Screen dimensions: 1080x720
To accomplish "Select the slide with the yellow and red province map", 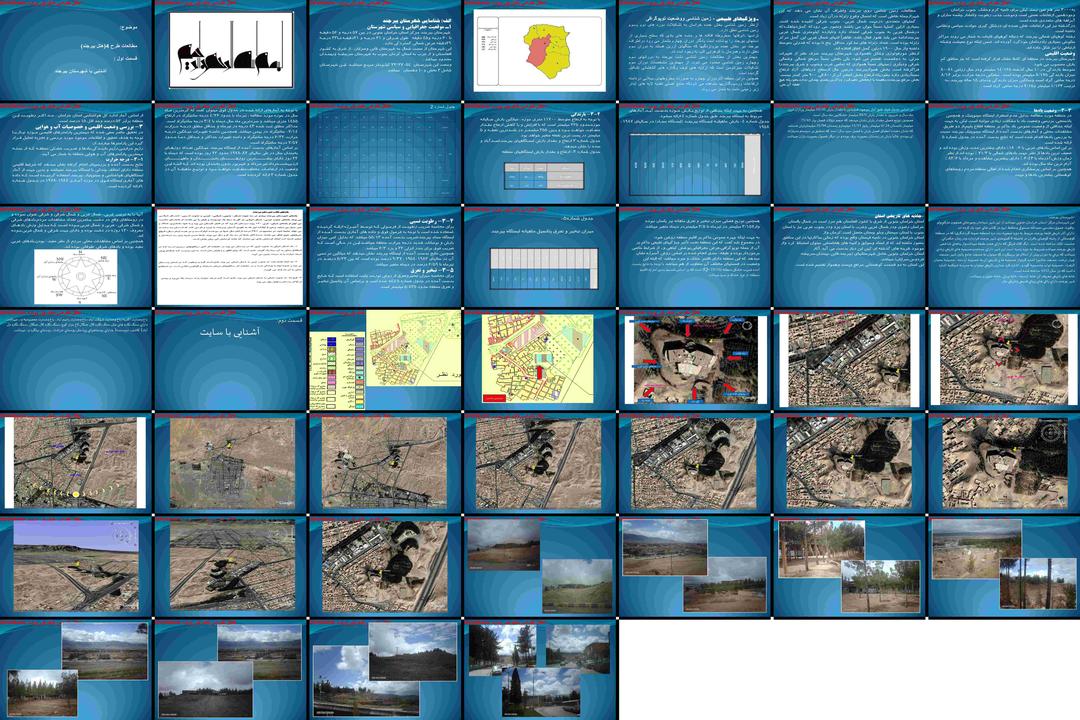I will pyautogui.click(x=540, y=51).
